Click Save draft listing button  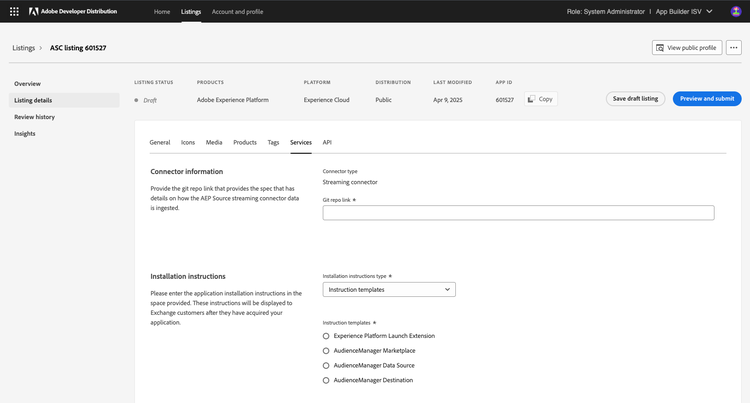[x=635, y=99]
